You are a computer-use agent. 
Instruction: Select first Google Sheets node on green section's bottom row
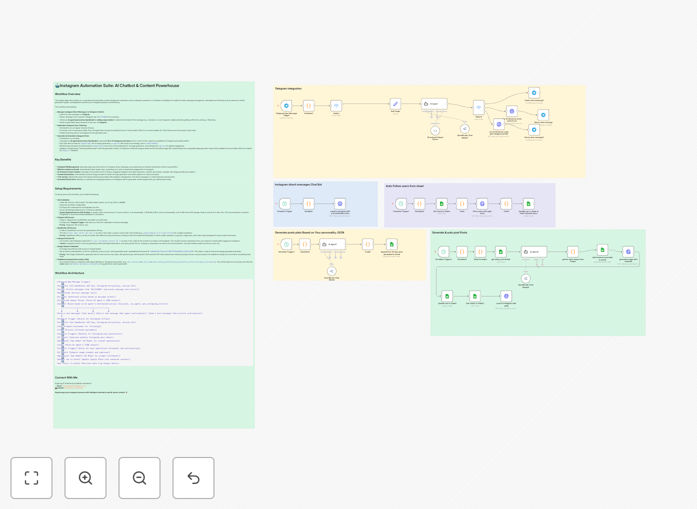pyautogui.click(x=447, y=296)
